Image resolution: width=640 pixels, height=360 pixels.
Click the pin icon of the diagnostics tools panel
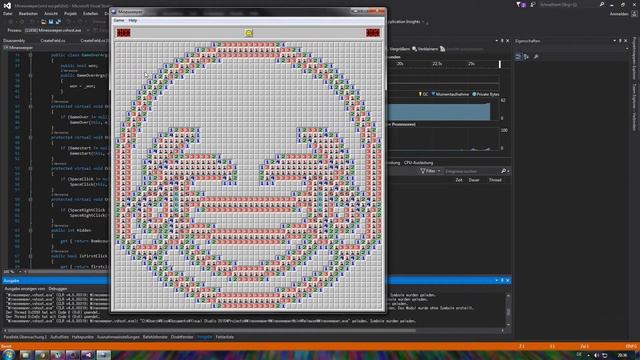[x=502, y=41]
